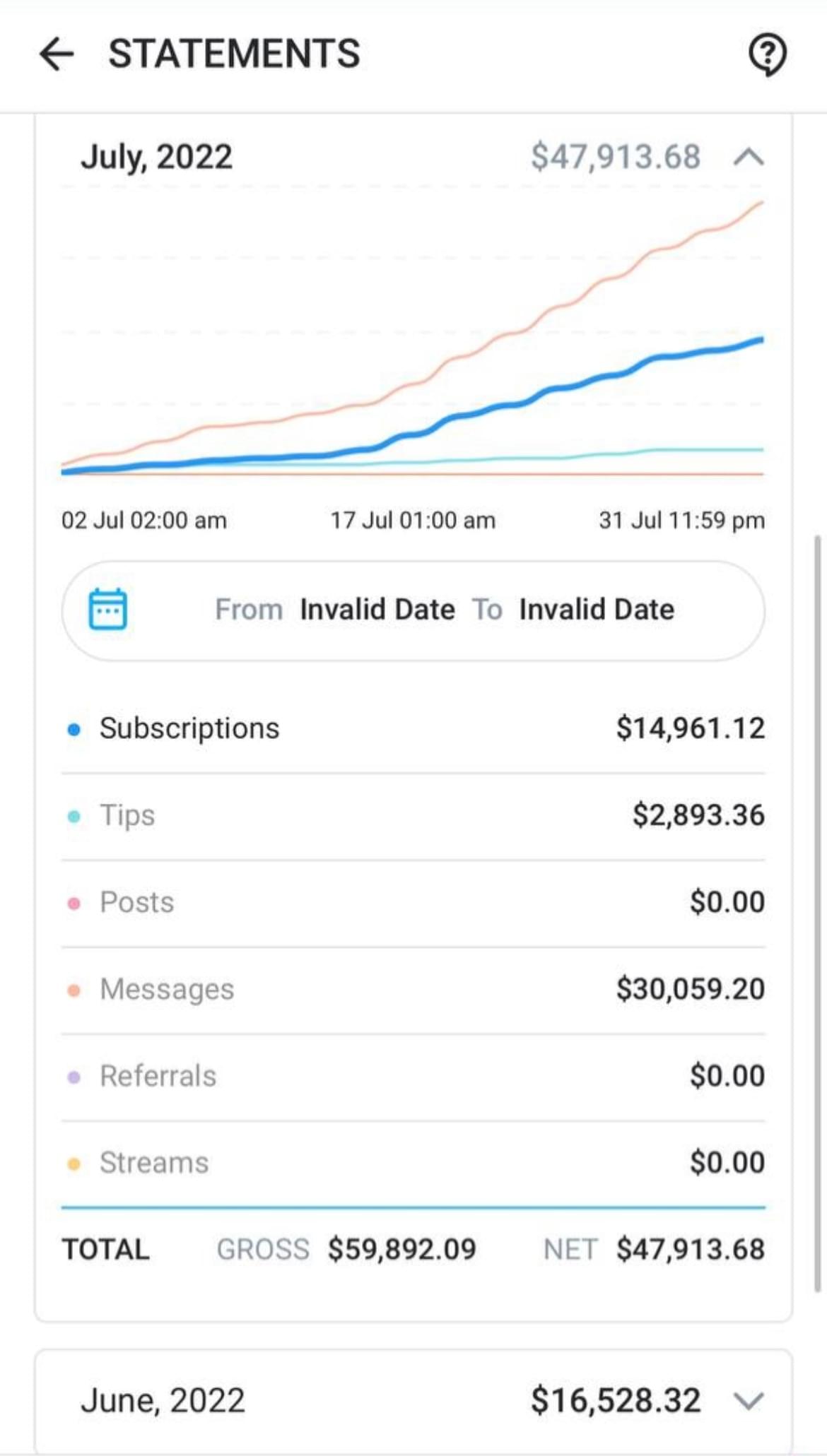Toggle the Tips teal legend dot

74,817
